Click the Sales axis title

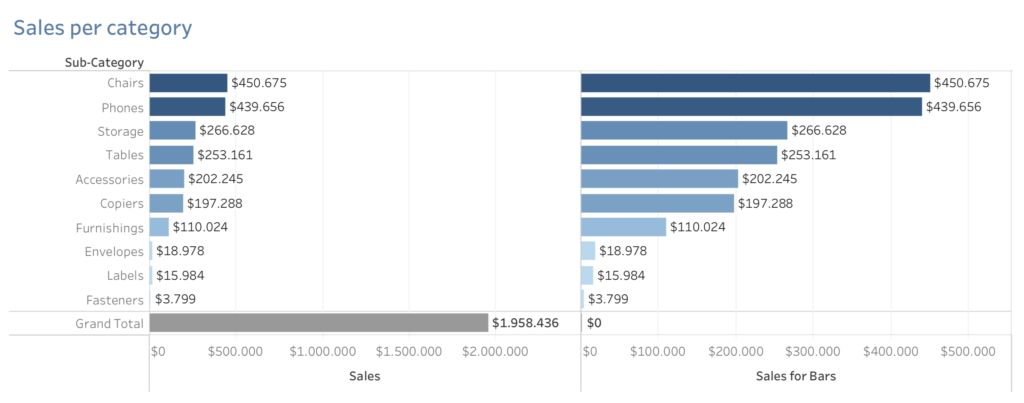point(364,376)
